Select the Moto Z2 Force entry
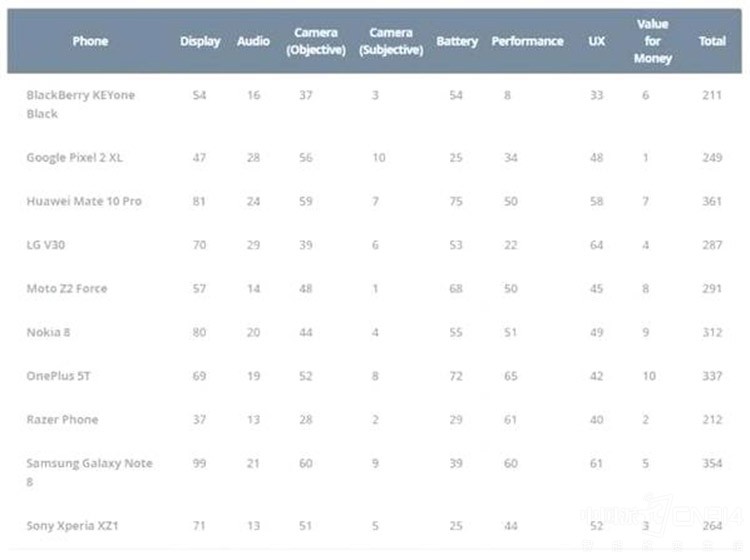 point(66,288)
